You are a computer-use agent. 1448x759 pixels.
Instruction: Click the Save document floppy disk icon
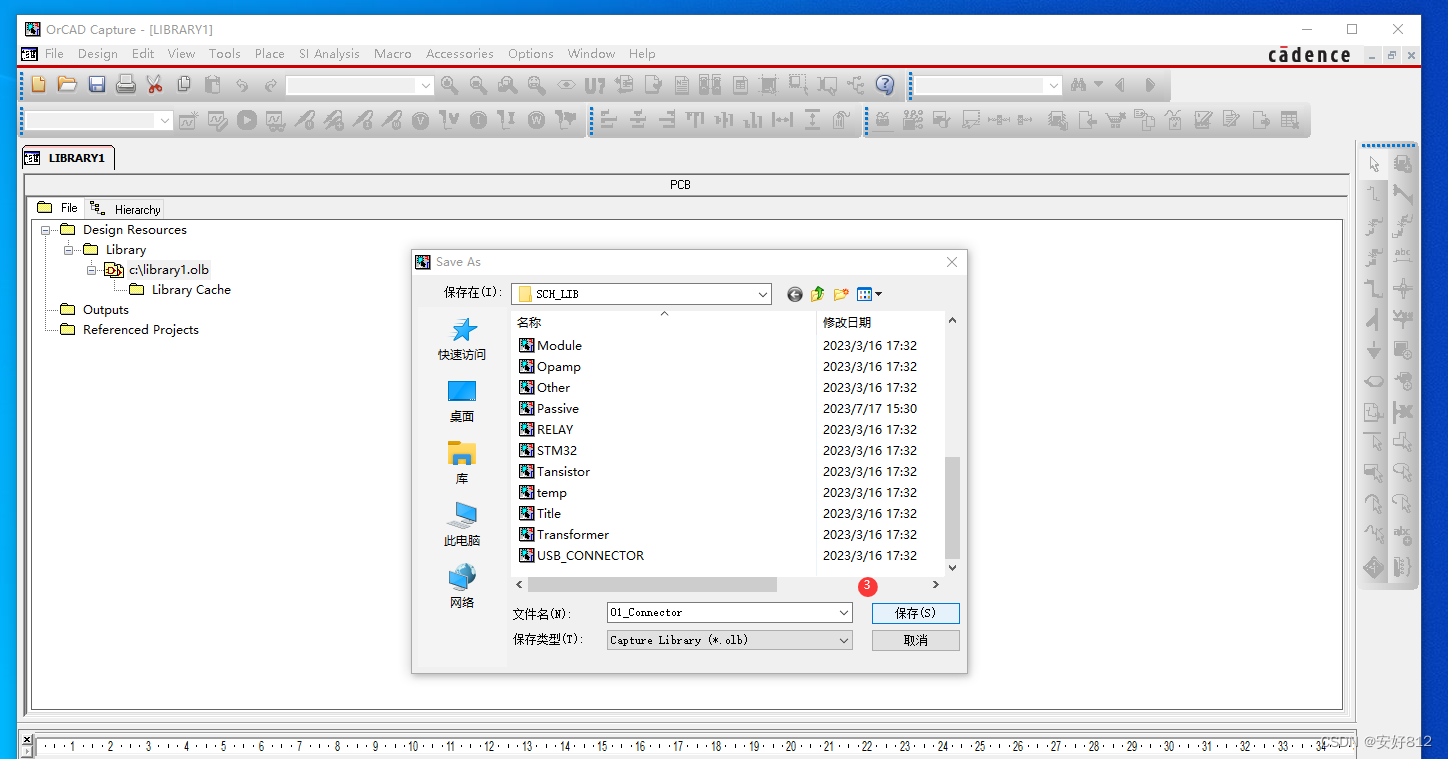pyautogui.click(x=97, y=85)
